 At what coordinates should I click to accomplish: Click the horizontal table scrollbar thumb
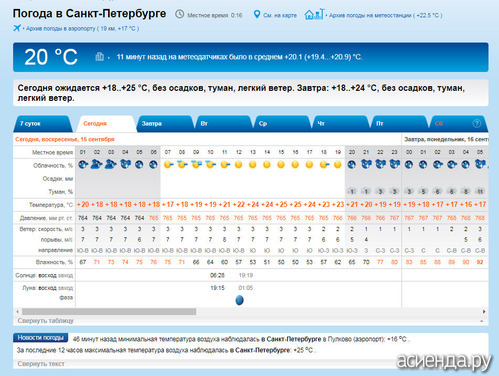109,312
